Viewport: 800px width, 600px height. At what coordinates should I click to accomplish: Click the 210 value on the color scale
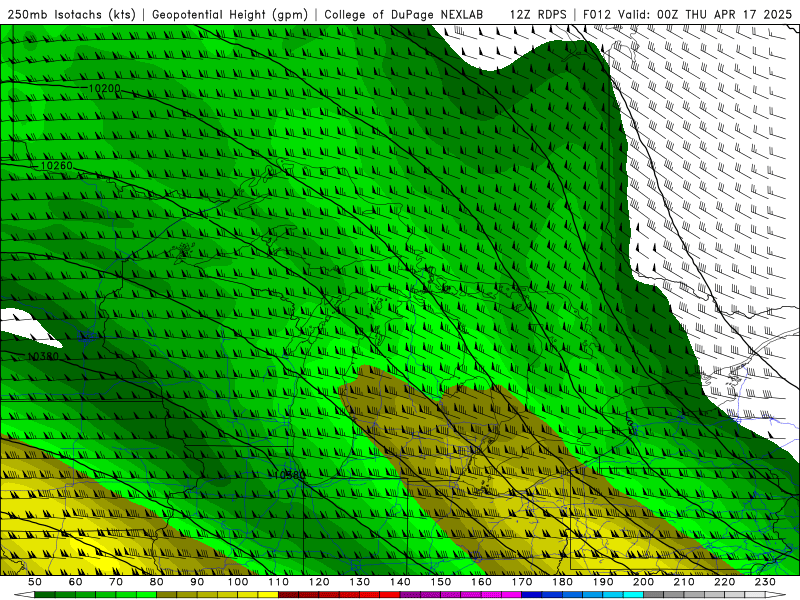tap(684, 582)
